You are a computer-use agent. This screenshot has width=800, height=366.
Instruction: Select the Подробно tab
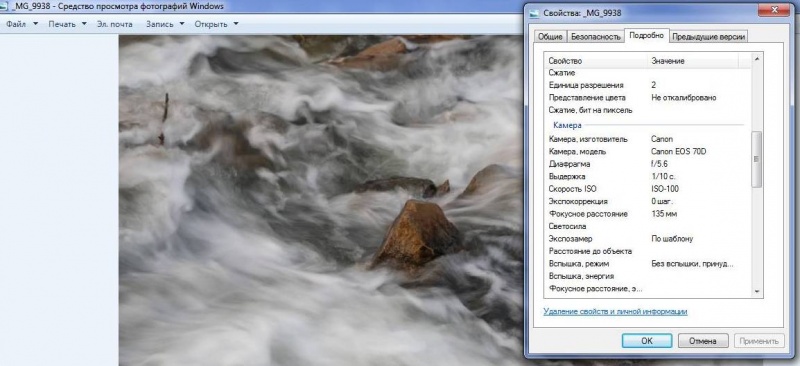646,35
